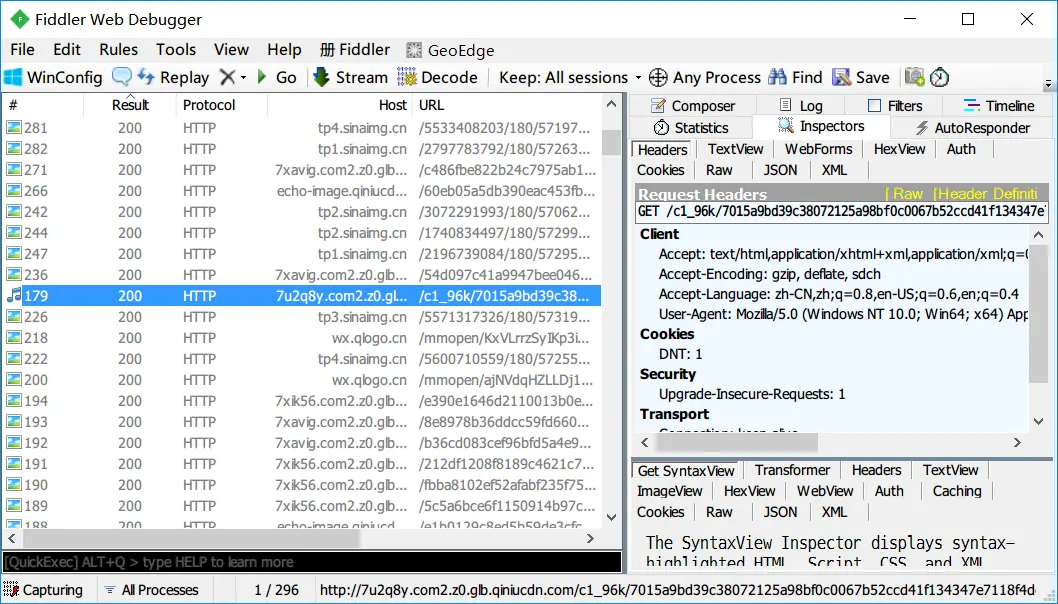Sort by the Result column header

click(x=130, y=105)
